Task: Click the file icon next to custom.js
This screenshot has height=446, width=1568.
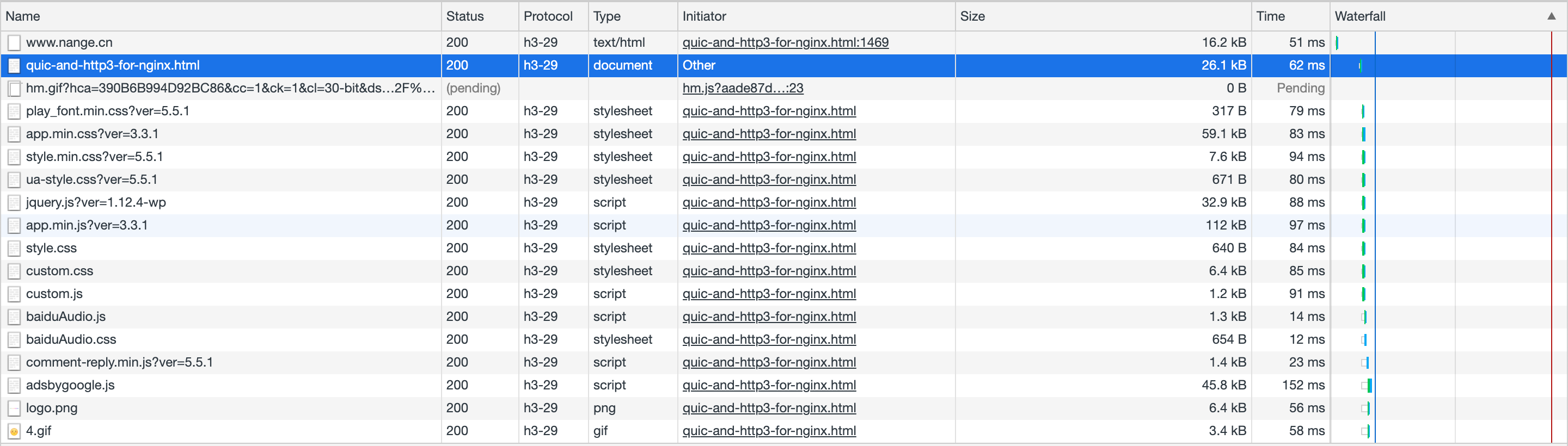Action: 14,294
